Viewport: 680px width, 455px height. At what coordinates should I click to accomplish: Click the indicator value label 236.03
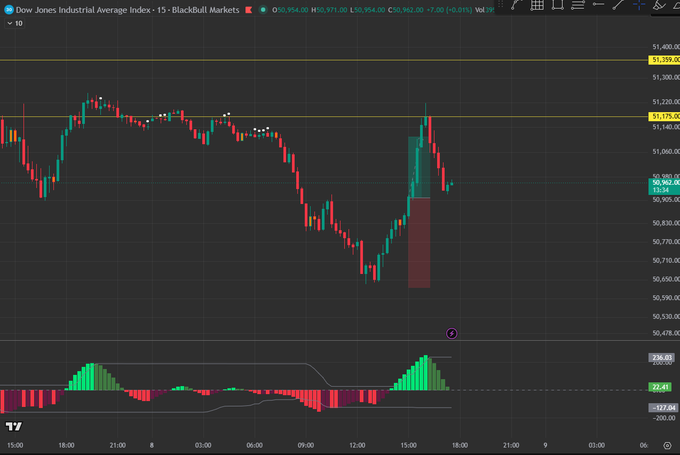pyautogui.click(x=662, y=358)
